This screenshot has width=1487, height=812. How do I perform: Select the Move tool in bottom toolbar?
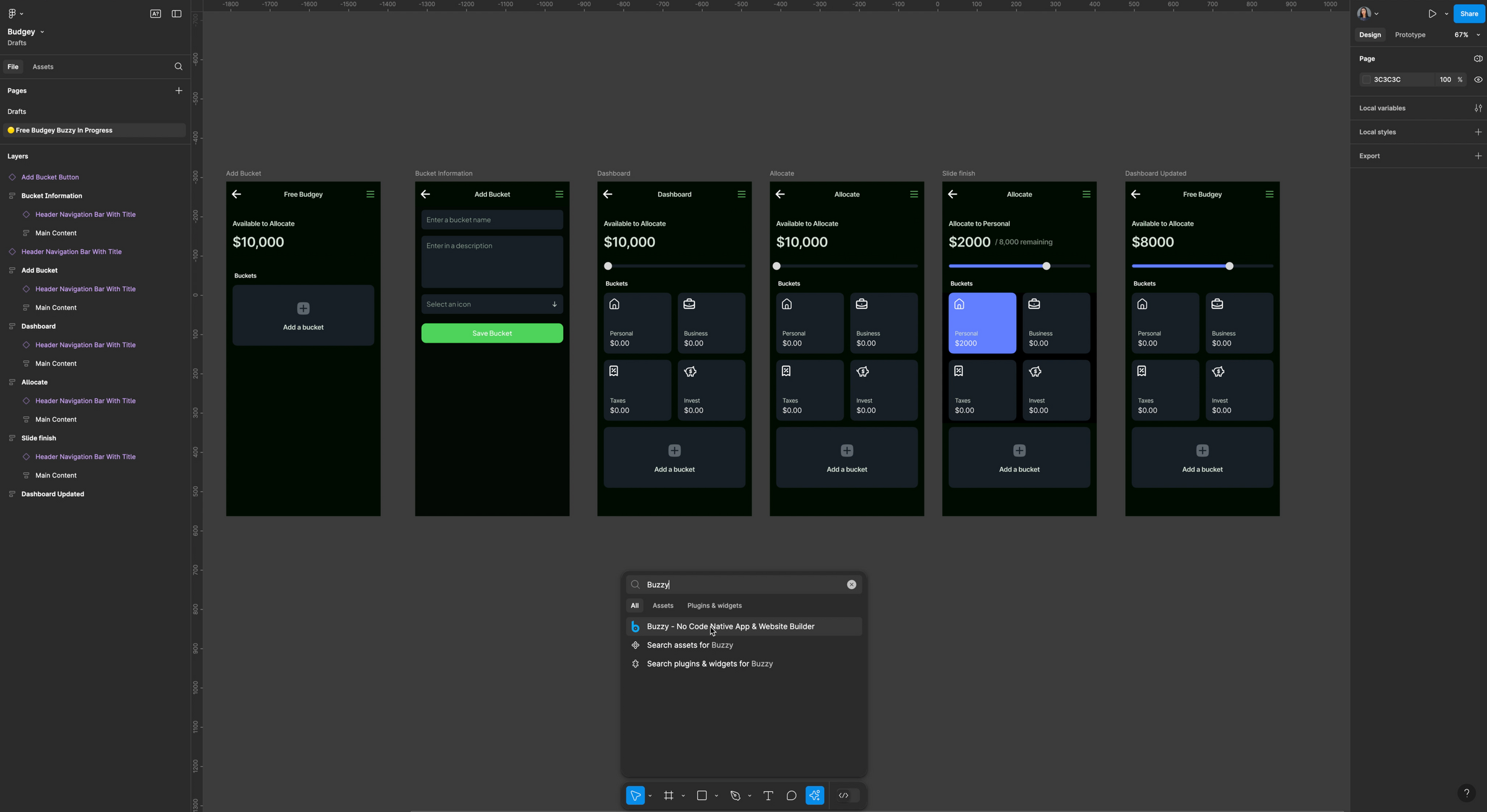(x=636, y=795)
